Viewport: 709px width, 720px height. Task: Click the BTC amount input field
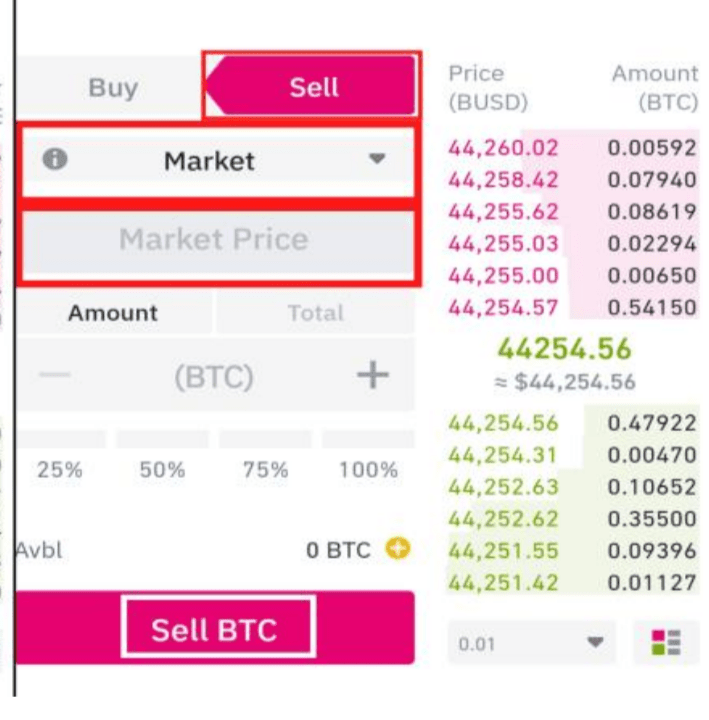(214, 377)
